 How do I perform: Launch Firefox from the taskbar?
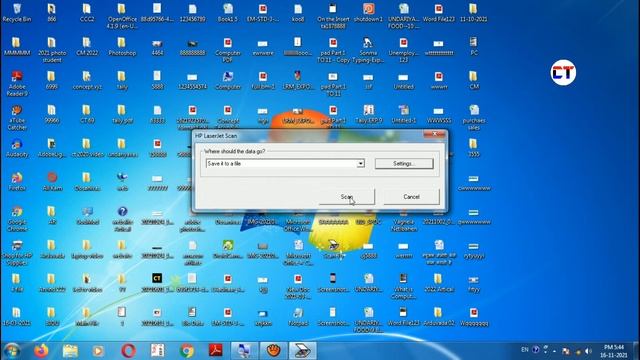click(x=41, y=351)
